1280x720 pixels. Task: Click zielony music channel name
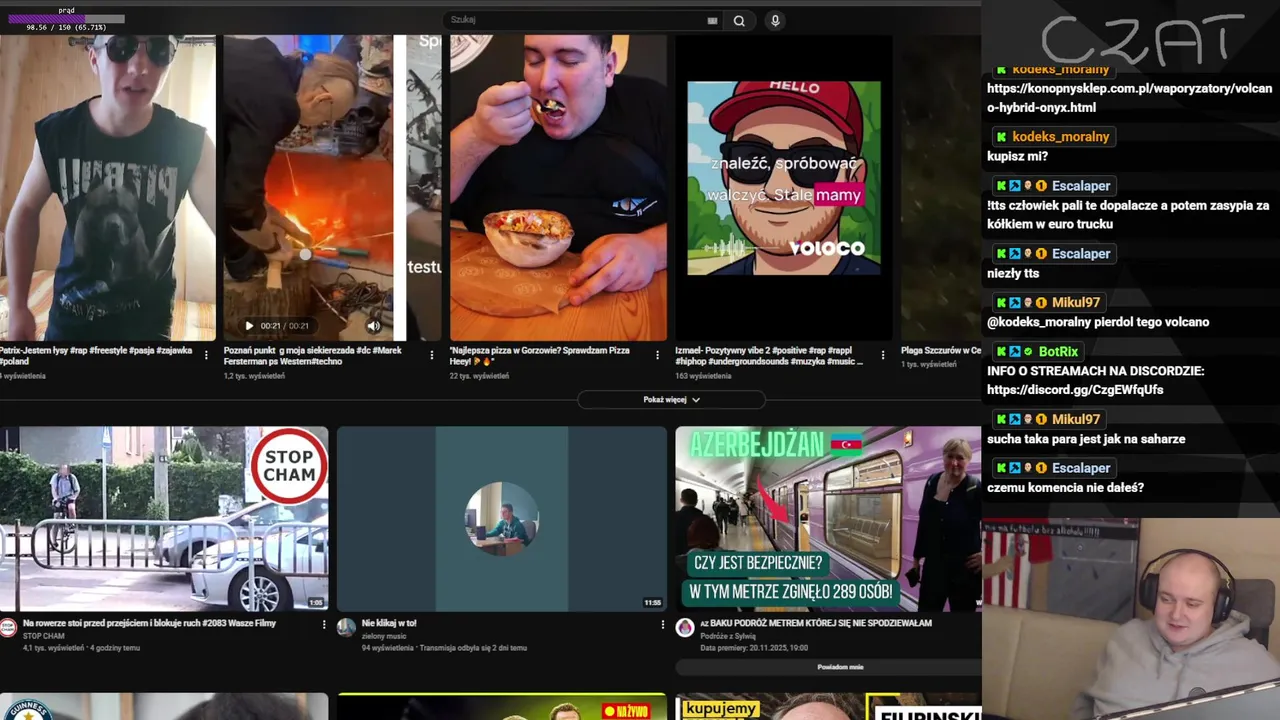pyautogui.click(x=384, y=636)
